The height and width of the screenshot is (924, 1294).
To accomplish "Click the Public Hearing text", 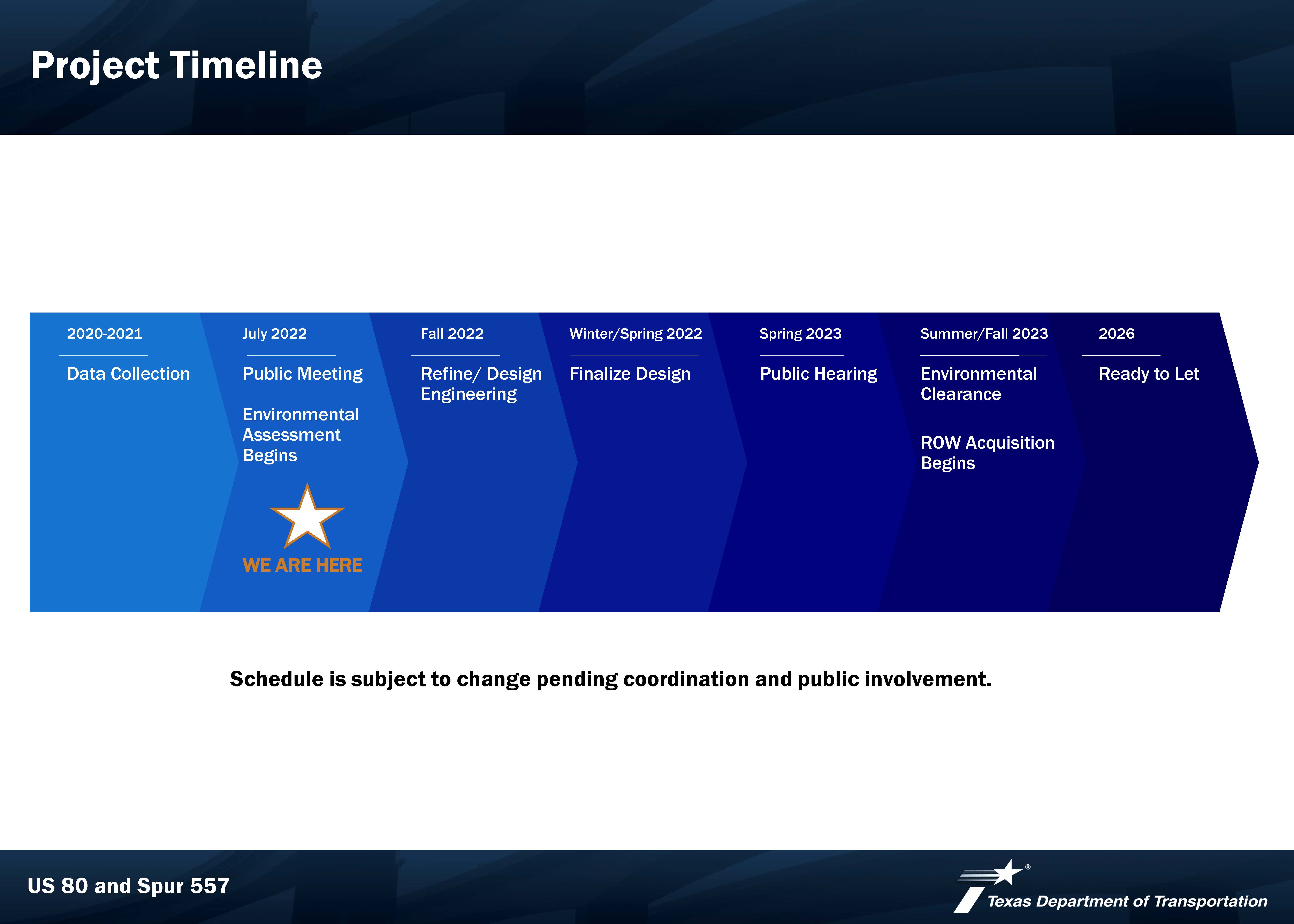I will (x=819, y=374).
